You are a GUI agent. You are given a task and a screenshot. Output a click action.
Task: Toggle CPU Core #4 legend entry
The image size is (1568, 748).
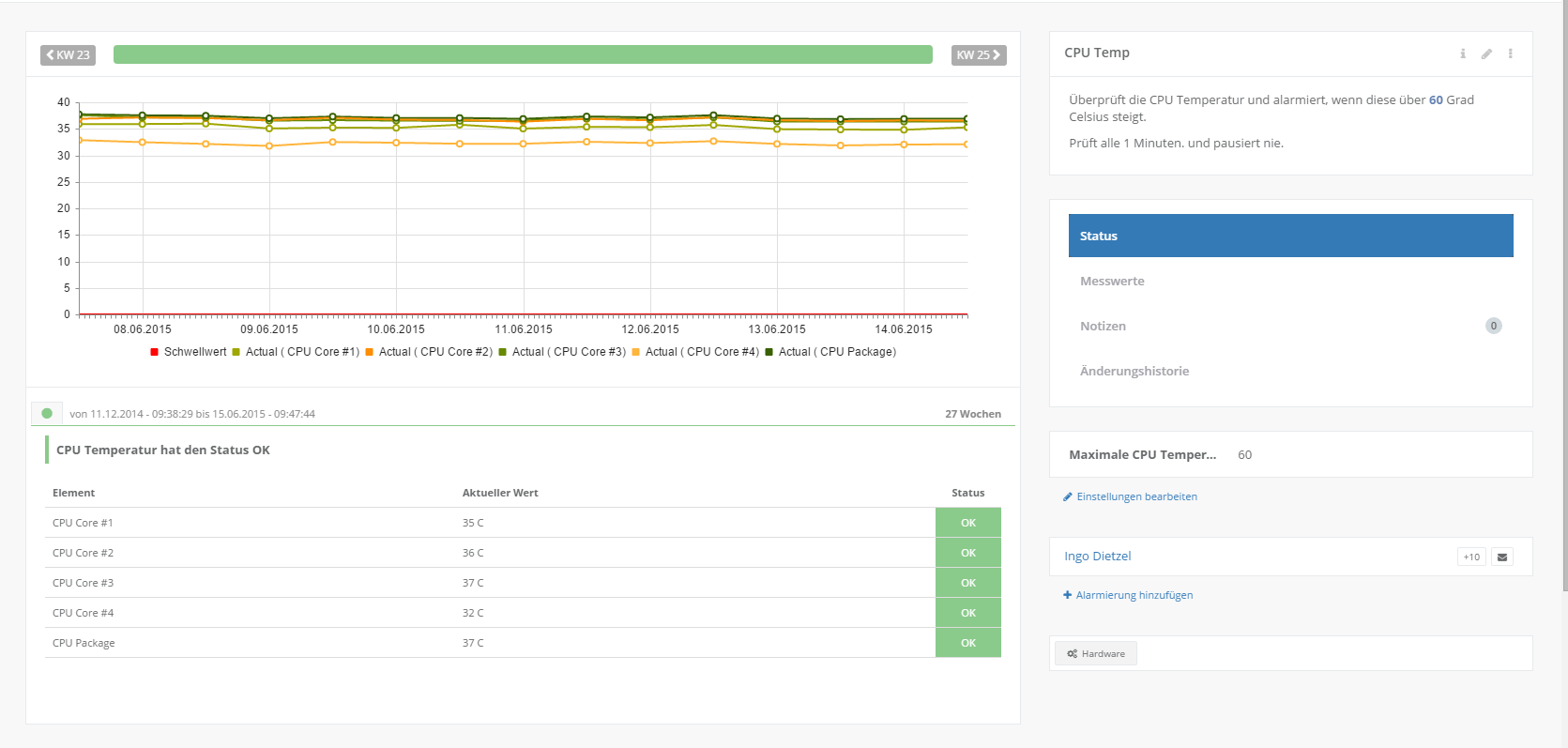coord(695,352)
